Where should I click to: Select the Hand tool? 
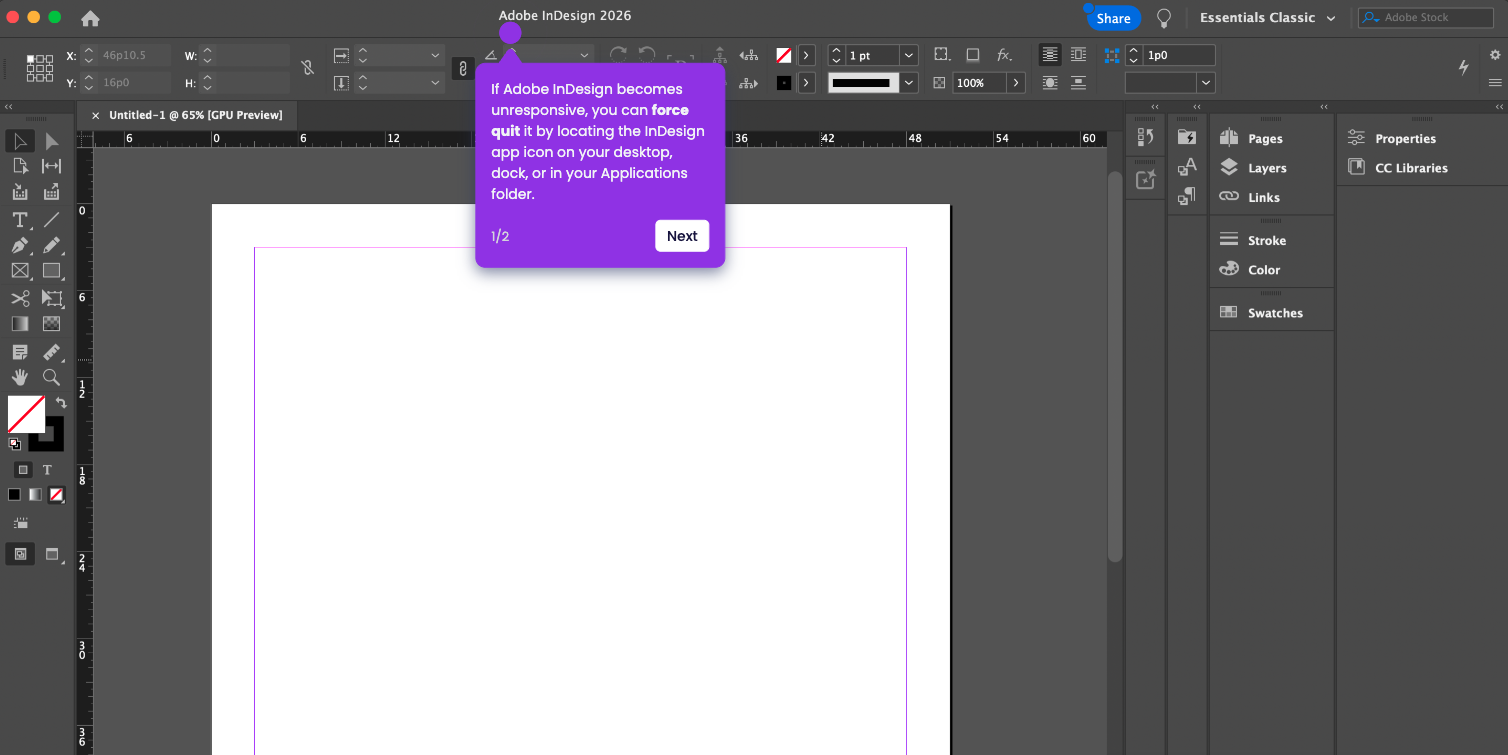tap(20, 377)
